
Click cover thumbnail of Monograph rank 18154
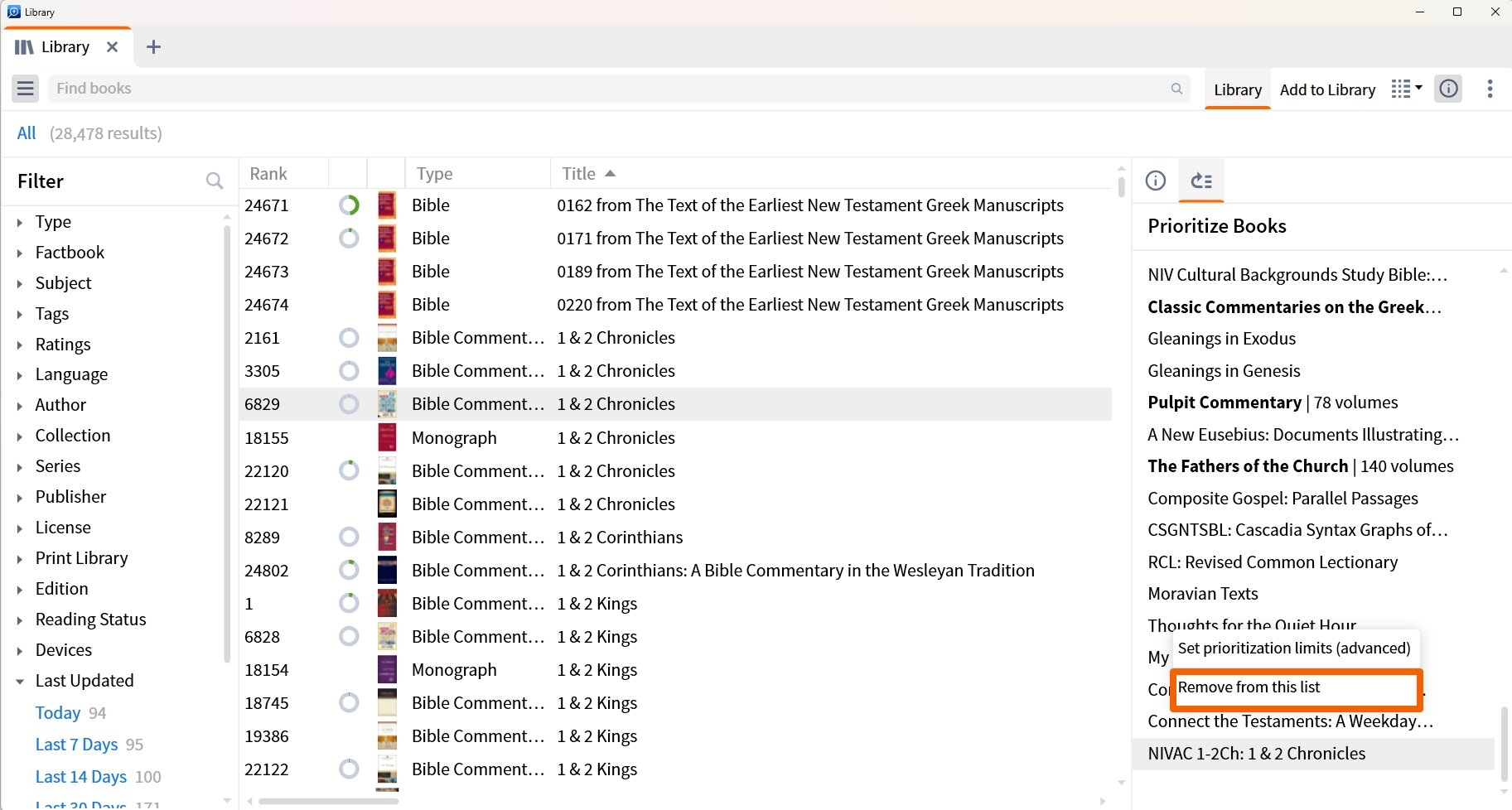(x=387, y=669)
